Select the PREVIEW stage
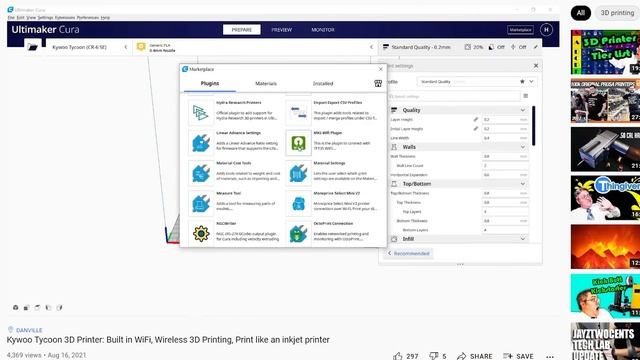 click(282, 30)
